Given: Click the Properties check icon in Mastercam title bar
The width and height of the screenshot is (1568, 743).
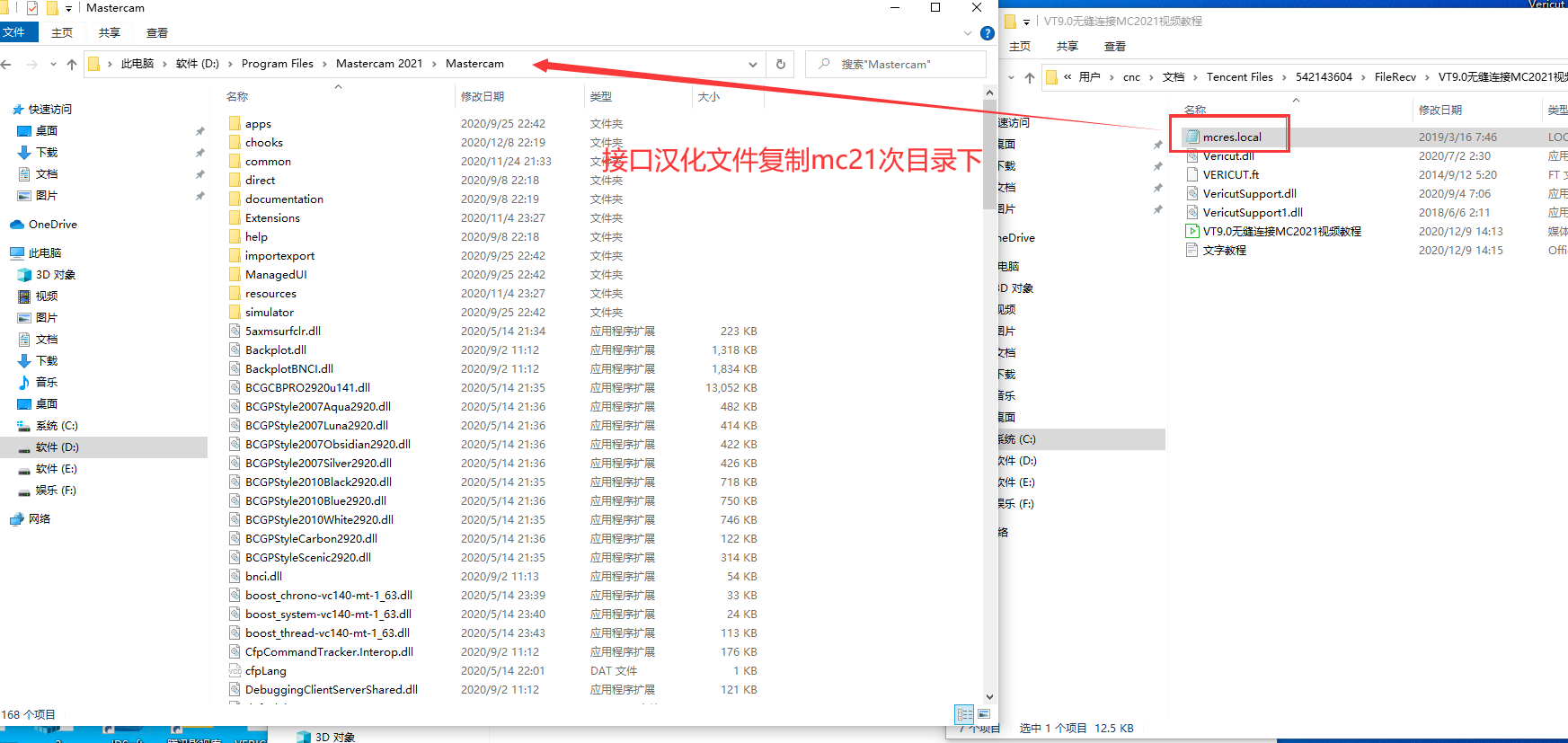Looking at the screenshot, I should pyautogui.click(x=32, y=8).
